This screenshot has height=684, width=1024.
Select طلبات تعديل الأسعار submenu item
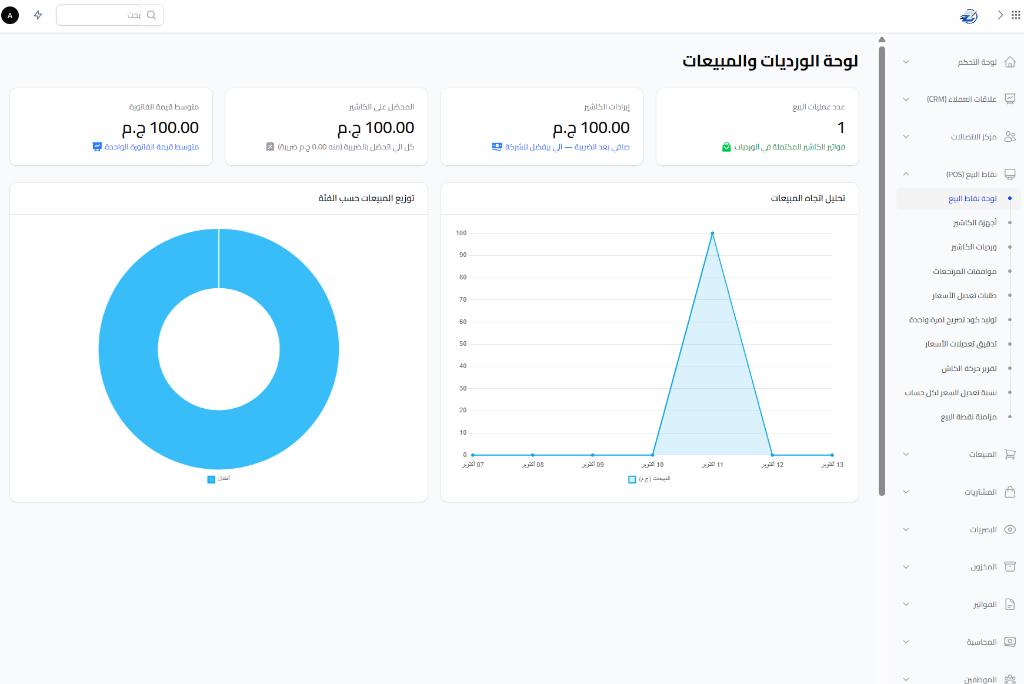(x=964, y=295)
